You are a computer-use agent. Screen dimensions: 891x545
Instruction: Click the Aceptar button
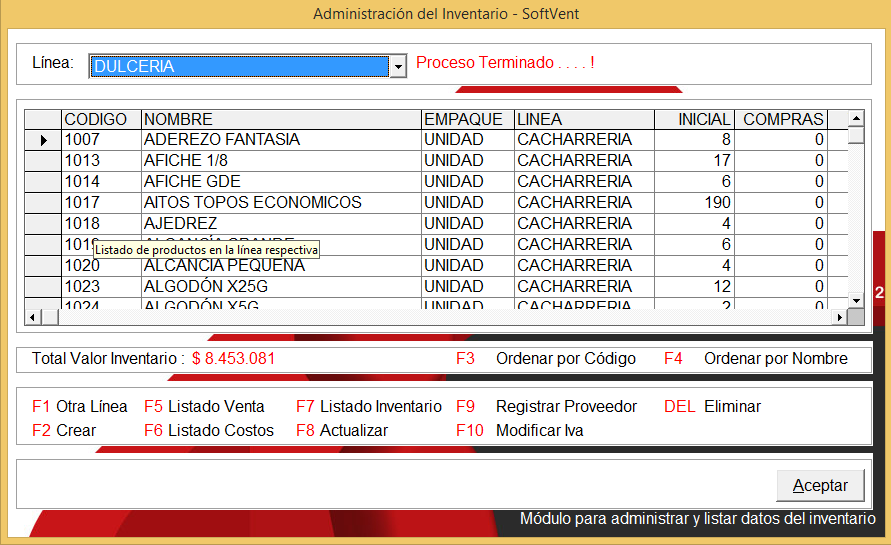tap(820, 485)
